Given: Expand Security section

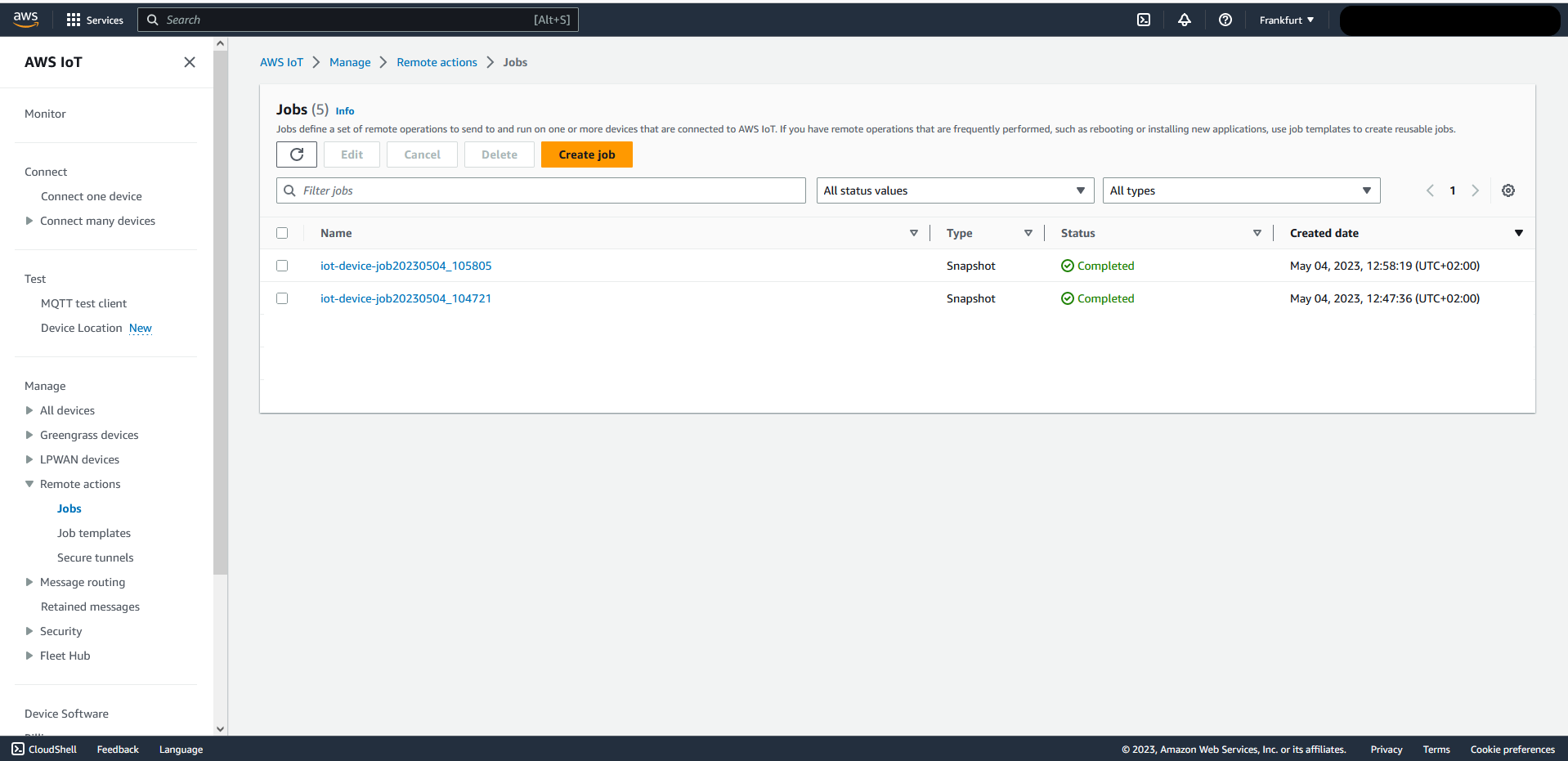Looking at the screenshot, I should point(29,631).
